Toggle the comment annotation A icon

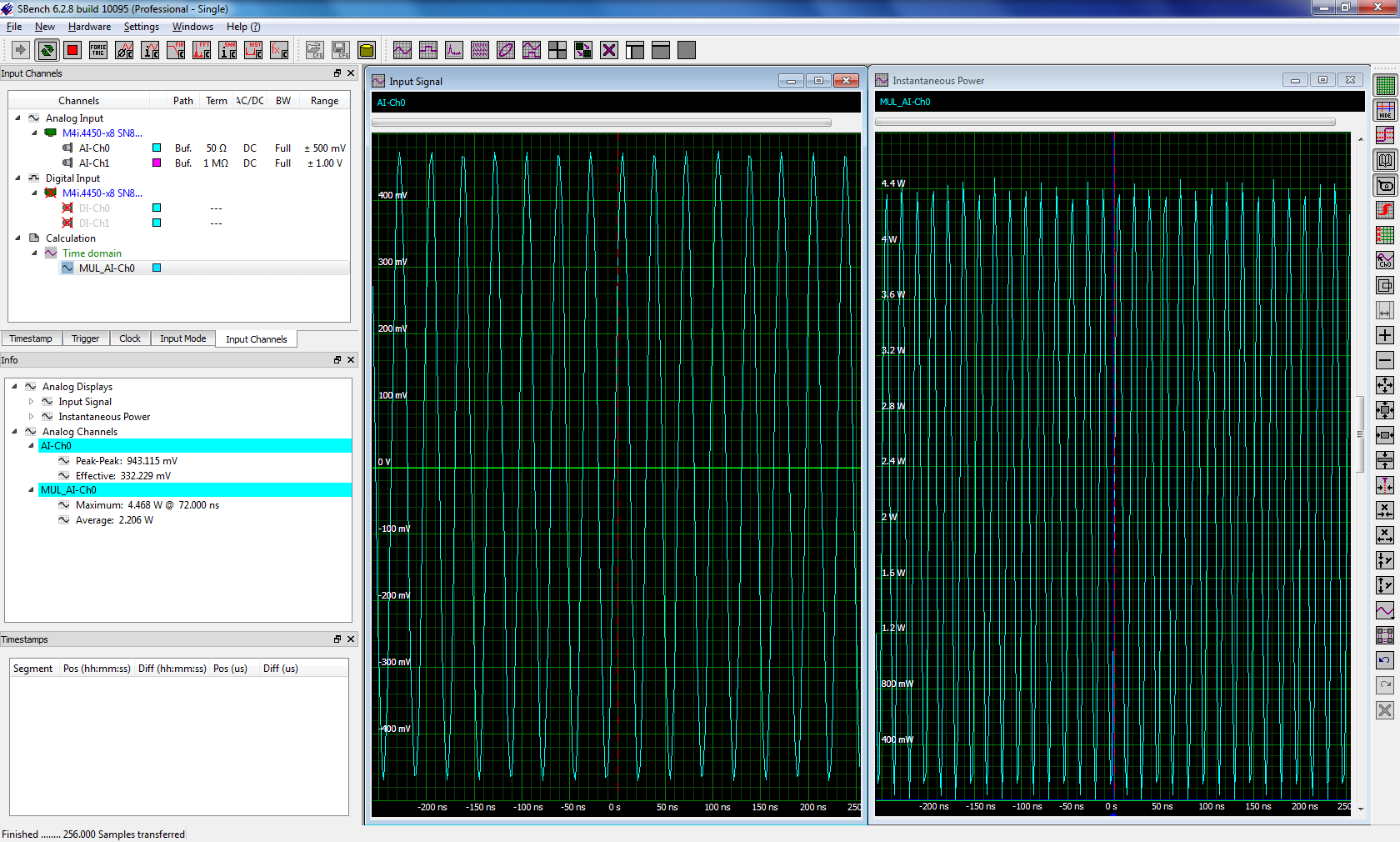[x=1385, y=185]
